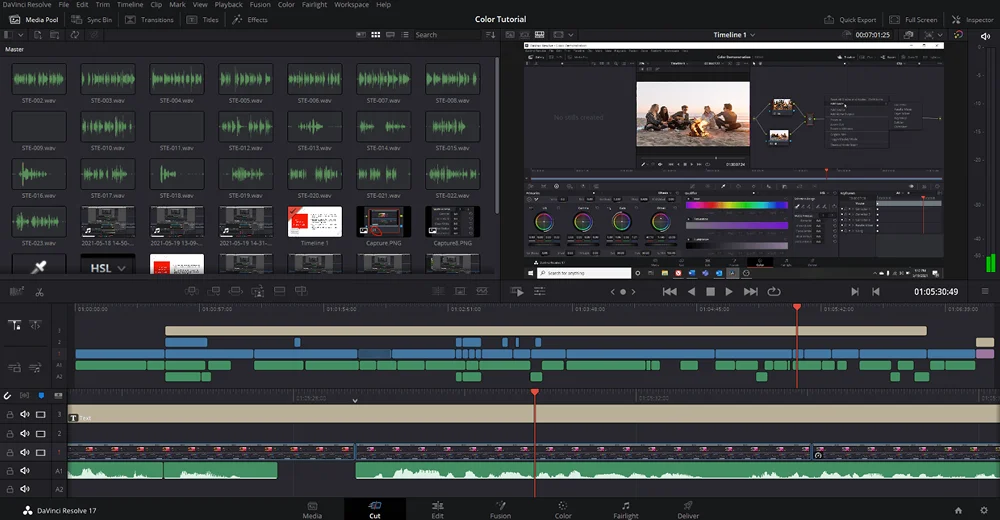
Task: Open the Effects panel
Action: (x=249, y=20)
